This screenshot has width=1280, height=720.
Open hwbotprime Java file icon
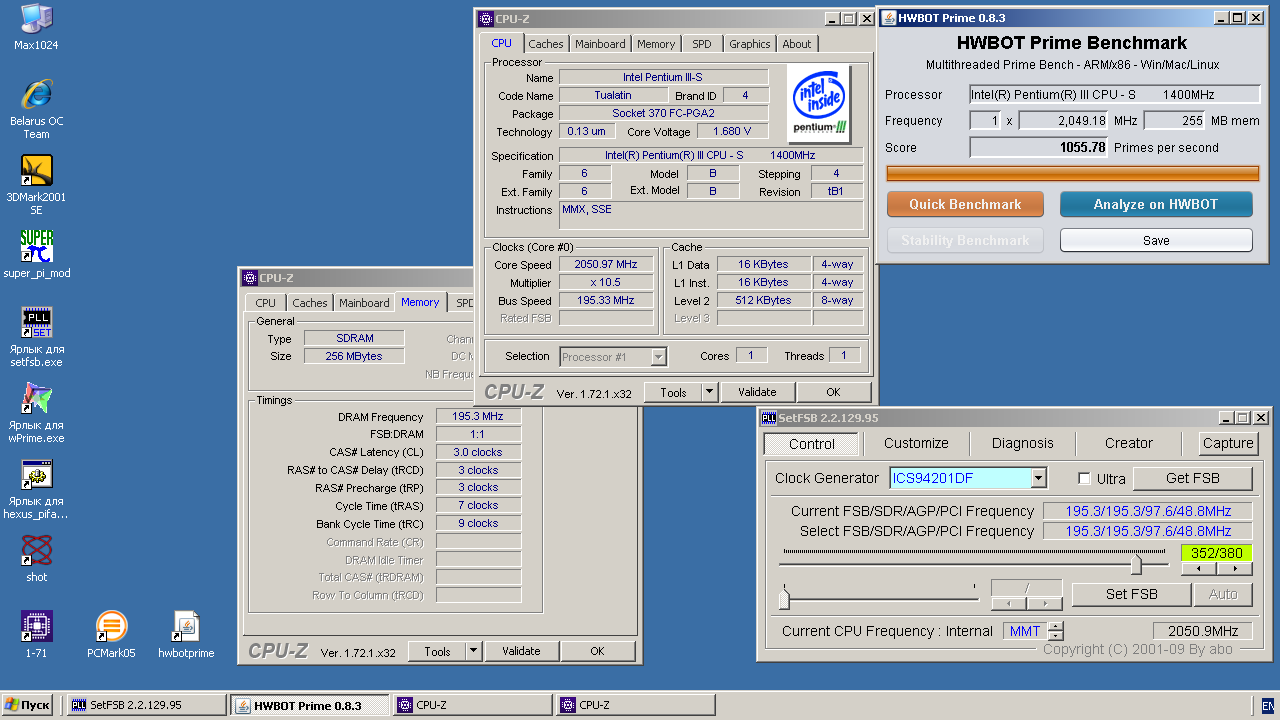[x=186, y=634]
